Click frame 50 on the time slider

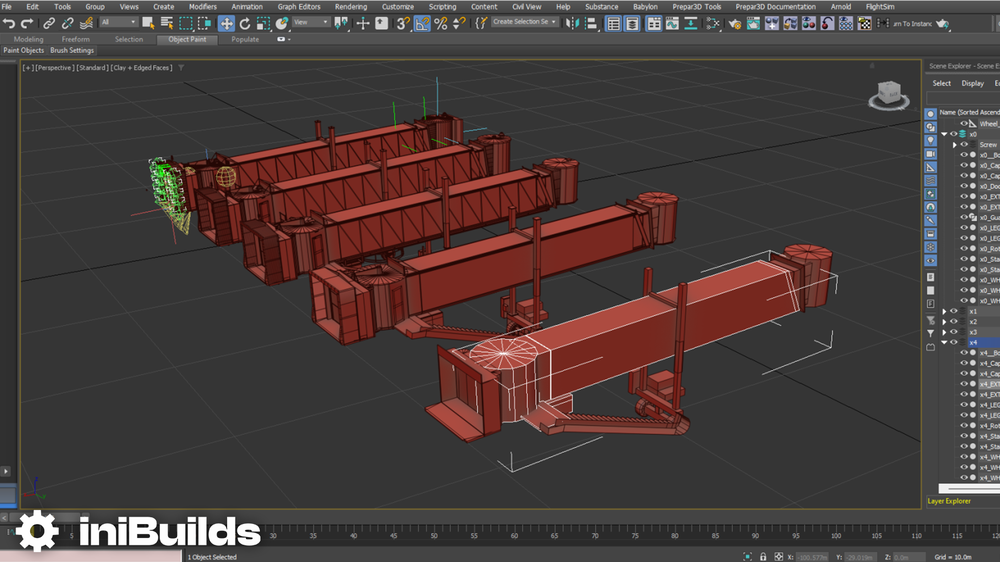click(434, 536)
